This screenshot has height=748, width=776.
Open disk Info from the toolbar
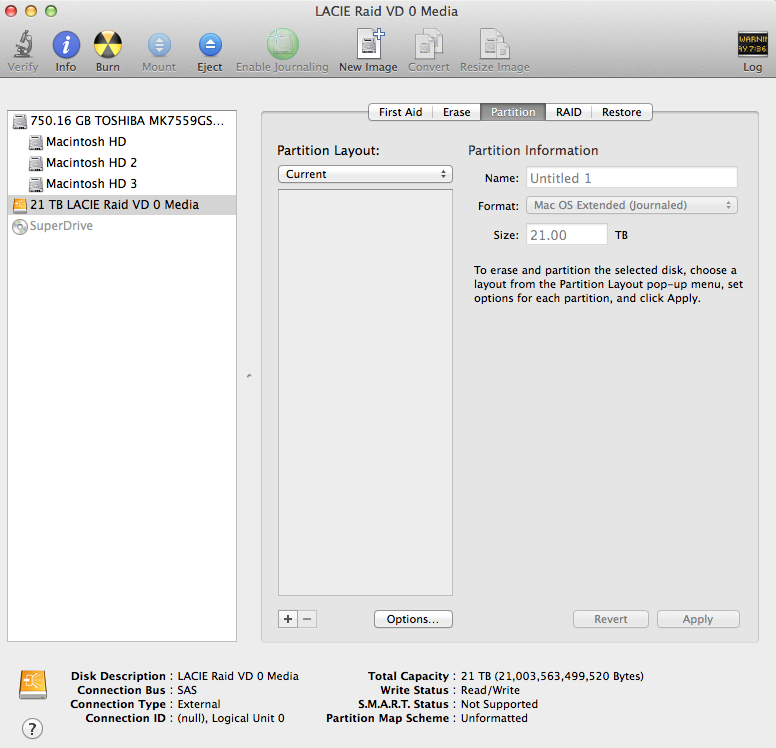tap(66, 45)
